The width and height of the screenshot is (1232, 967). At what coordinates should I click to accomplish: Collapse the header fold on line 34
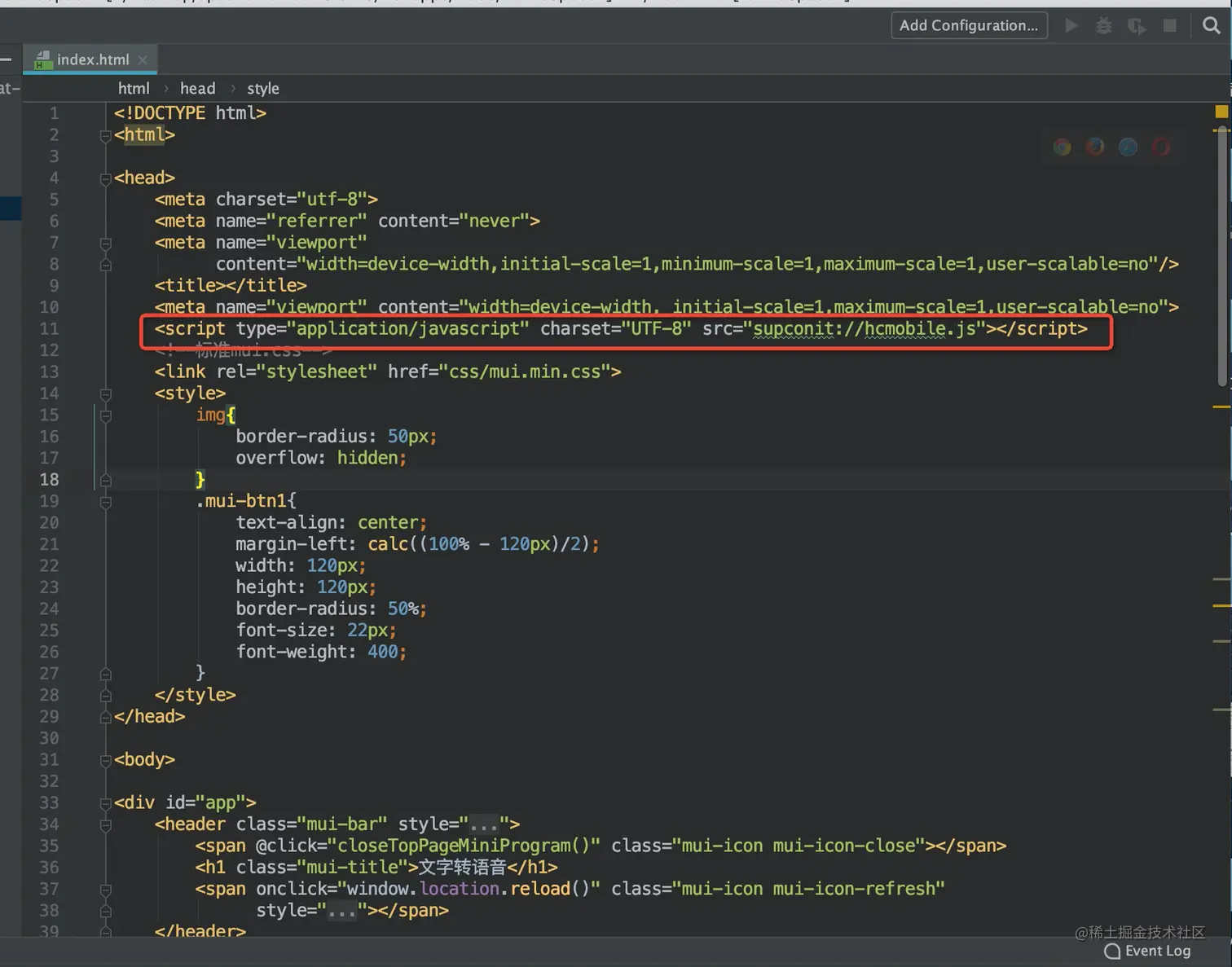pyautogui.click(x=105, y=825)
